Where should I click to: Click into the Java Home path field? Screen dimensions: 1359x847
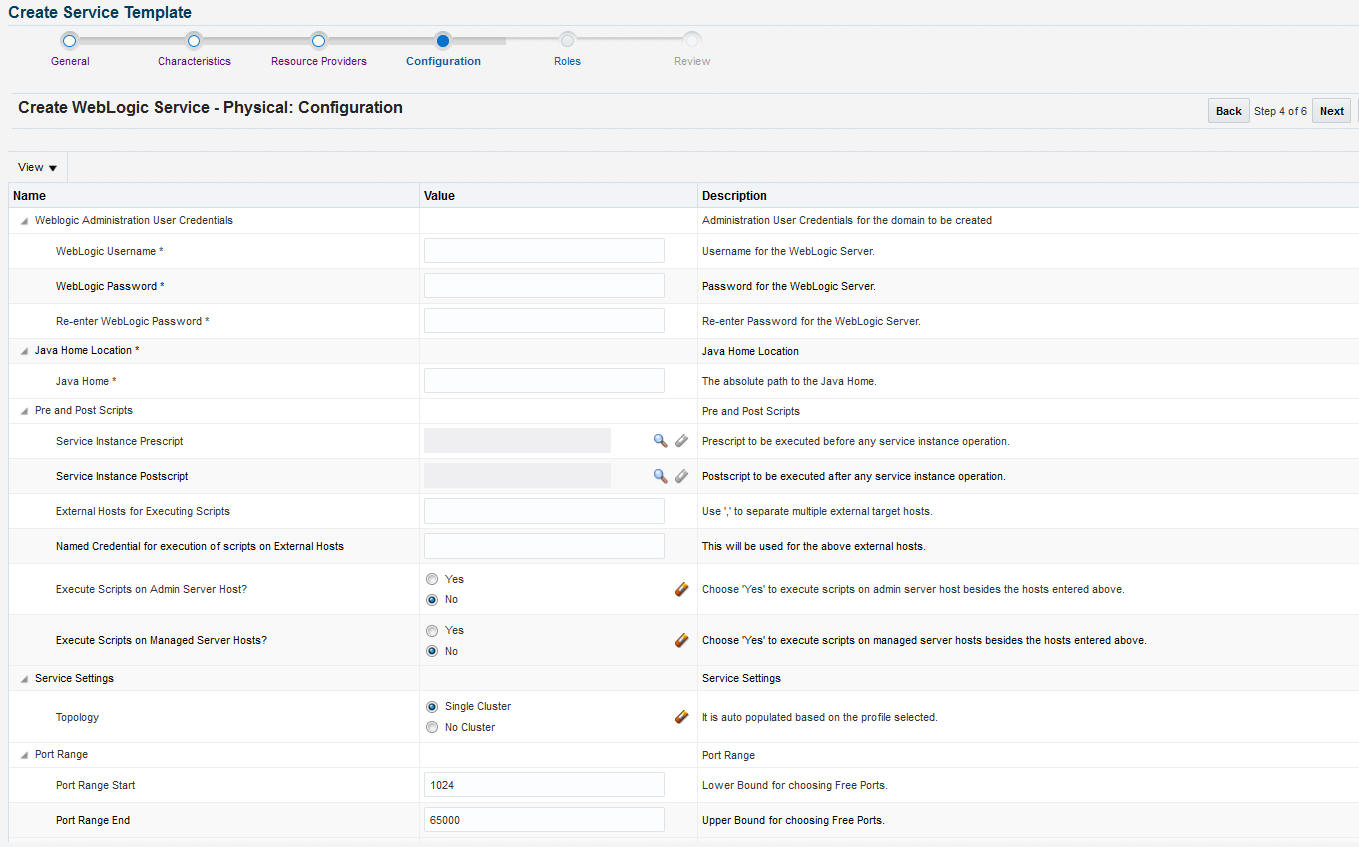click(x=544, y=381)
